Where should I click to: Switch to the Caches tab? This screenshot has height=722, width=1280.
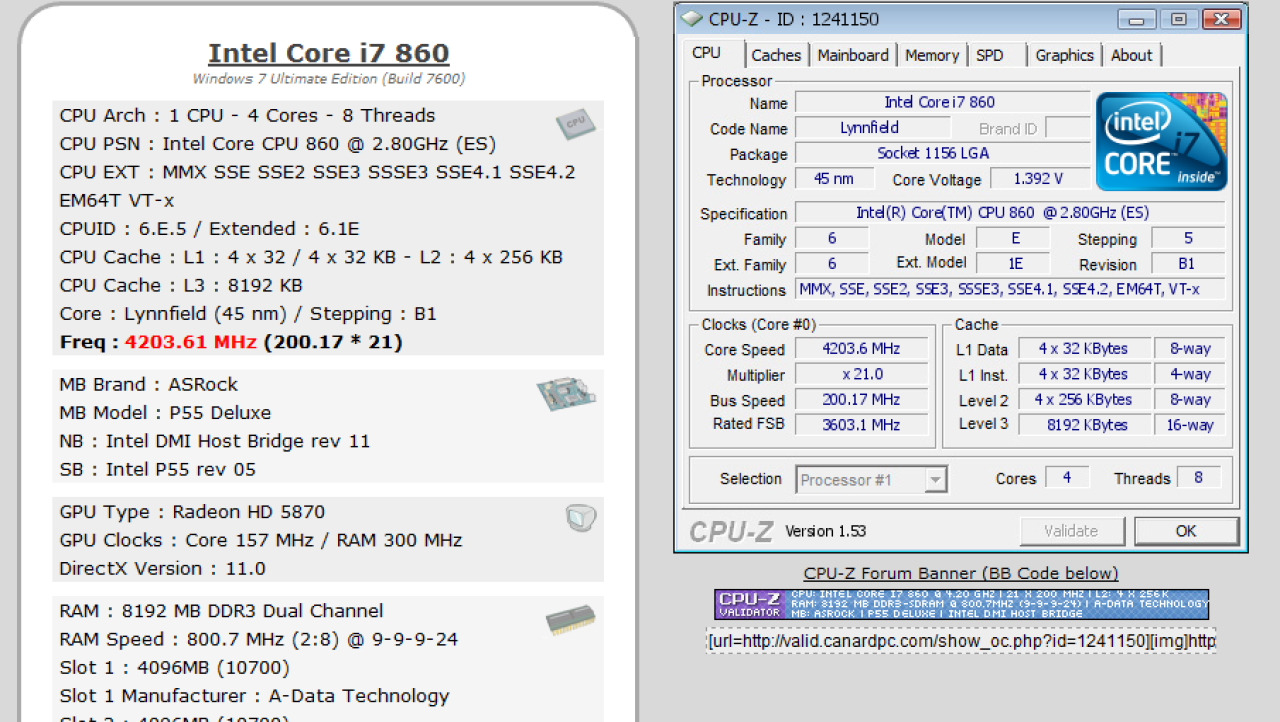coord(776,55)
